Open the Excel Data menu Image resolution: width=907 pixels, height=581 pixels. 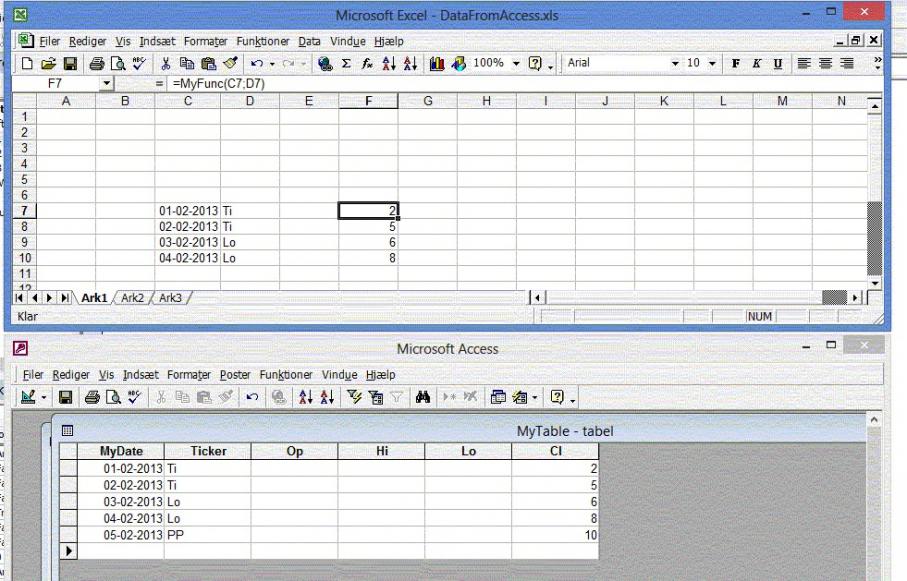(x=309, y=41)
